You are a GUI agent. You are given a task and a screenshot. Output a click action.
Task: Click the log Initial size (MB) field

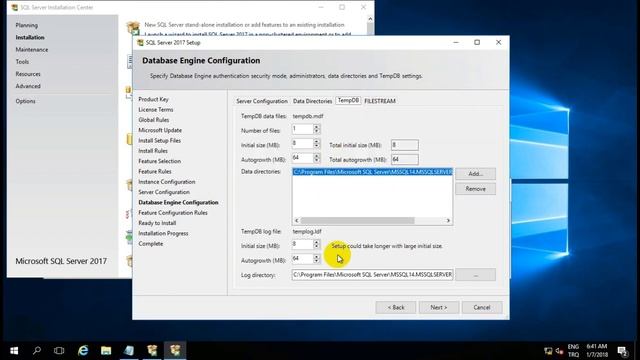pos(302,244)
